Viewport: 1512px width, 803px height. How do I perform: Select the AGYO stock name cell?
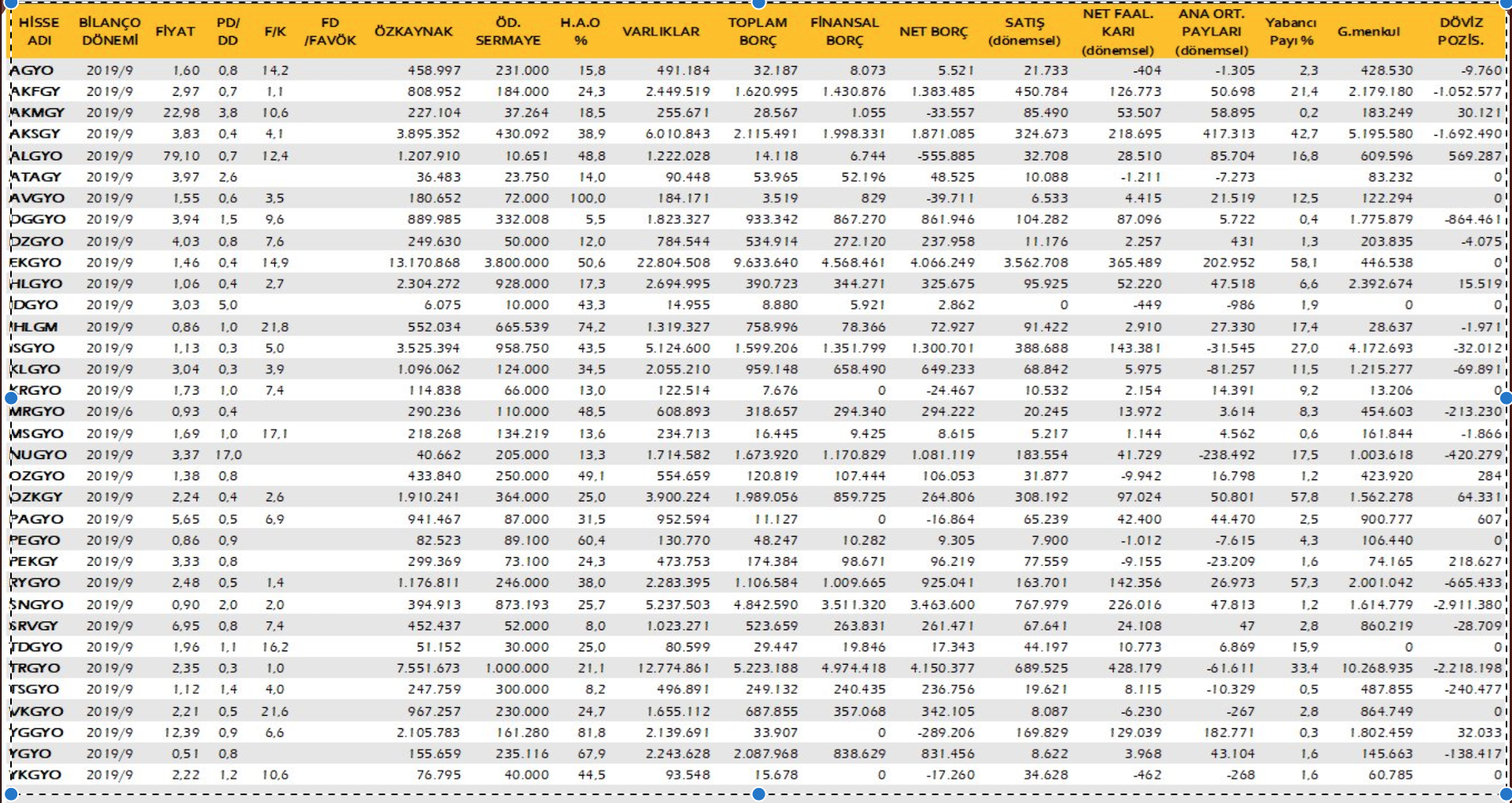32,70
